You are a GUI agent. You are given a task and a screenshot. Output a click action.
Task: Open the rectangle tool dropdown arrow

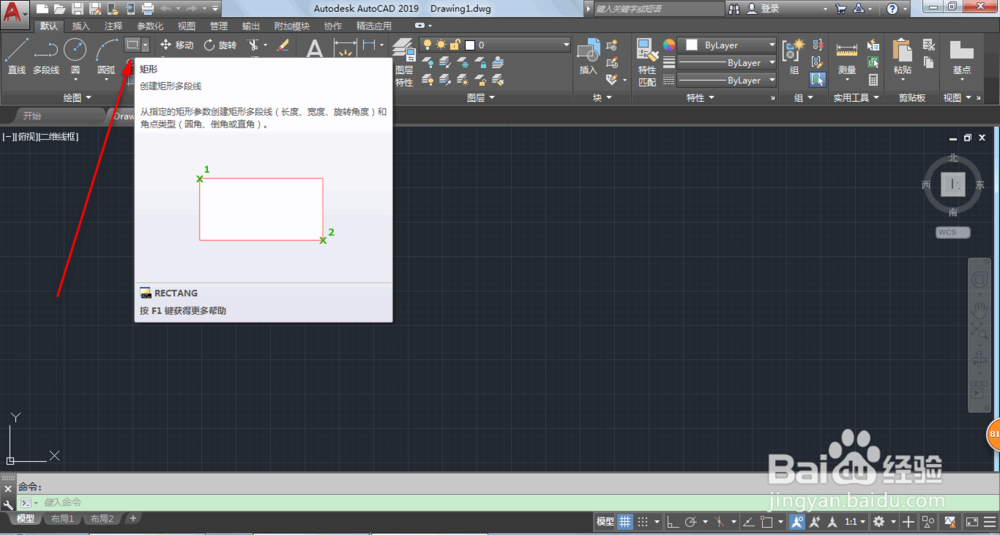point(145,45)
